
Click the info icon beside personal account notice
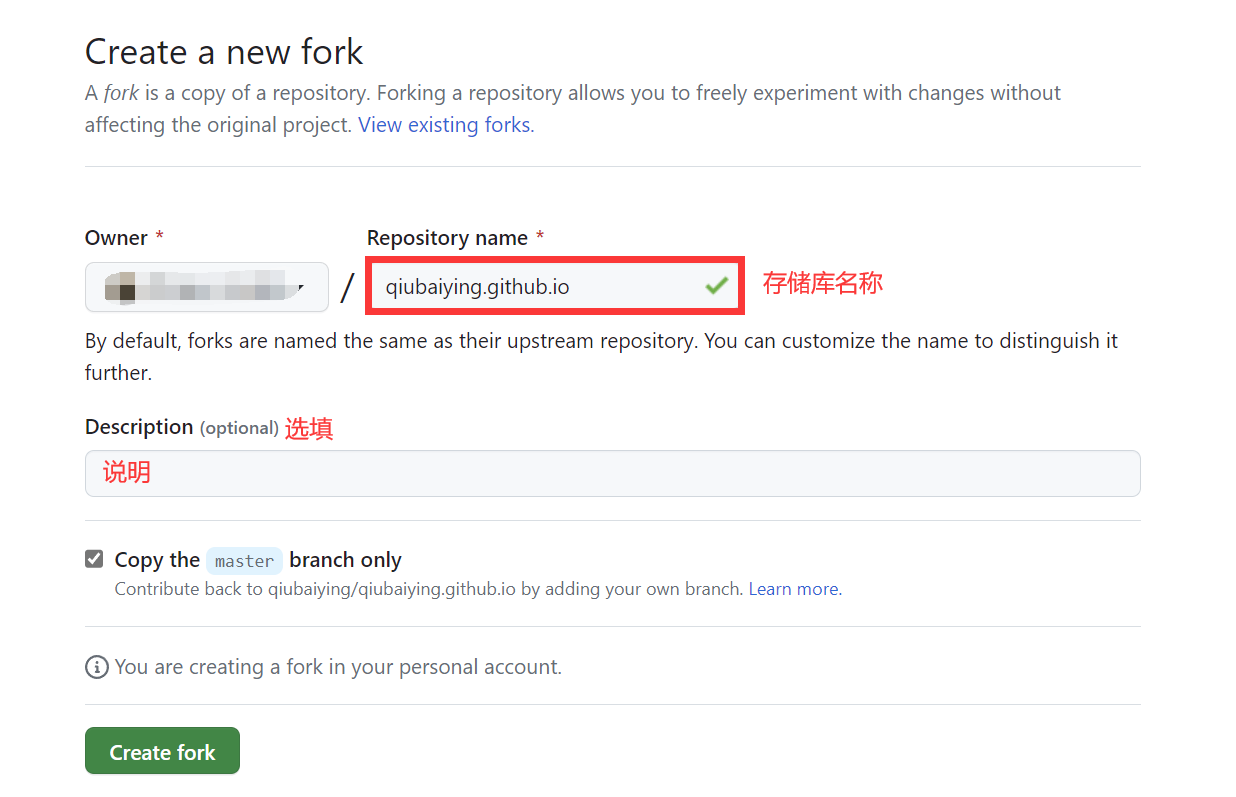[97, 667]
